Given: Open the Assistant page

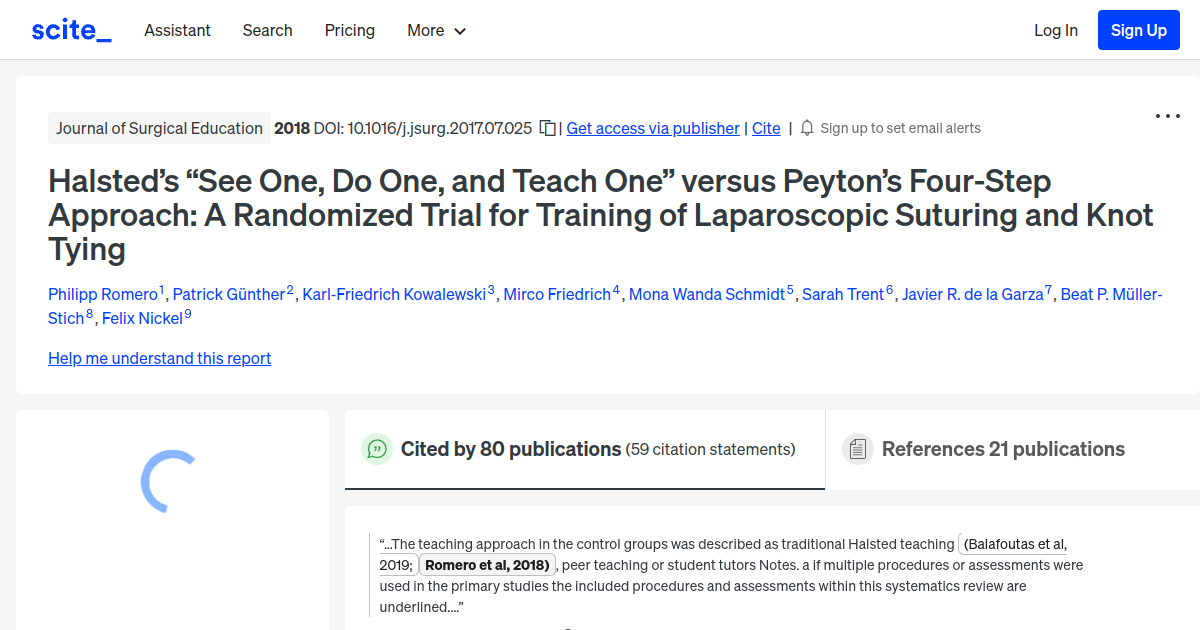Looking at the screenshot, I should coord(177,30).
